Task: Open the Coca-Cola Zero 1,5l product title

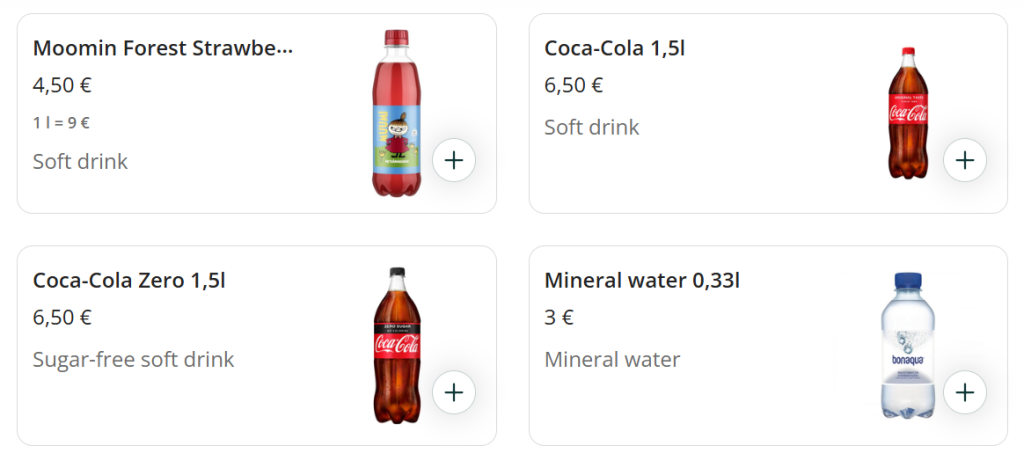Action: 129,280
